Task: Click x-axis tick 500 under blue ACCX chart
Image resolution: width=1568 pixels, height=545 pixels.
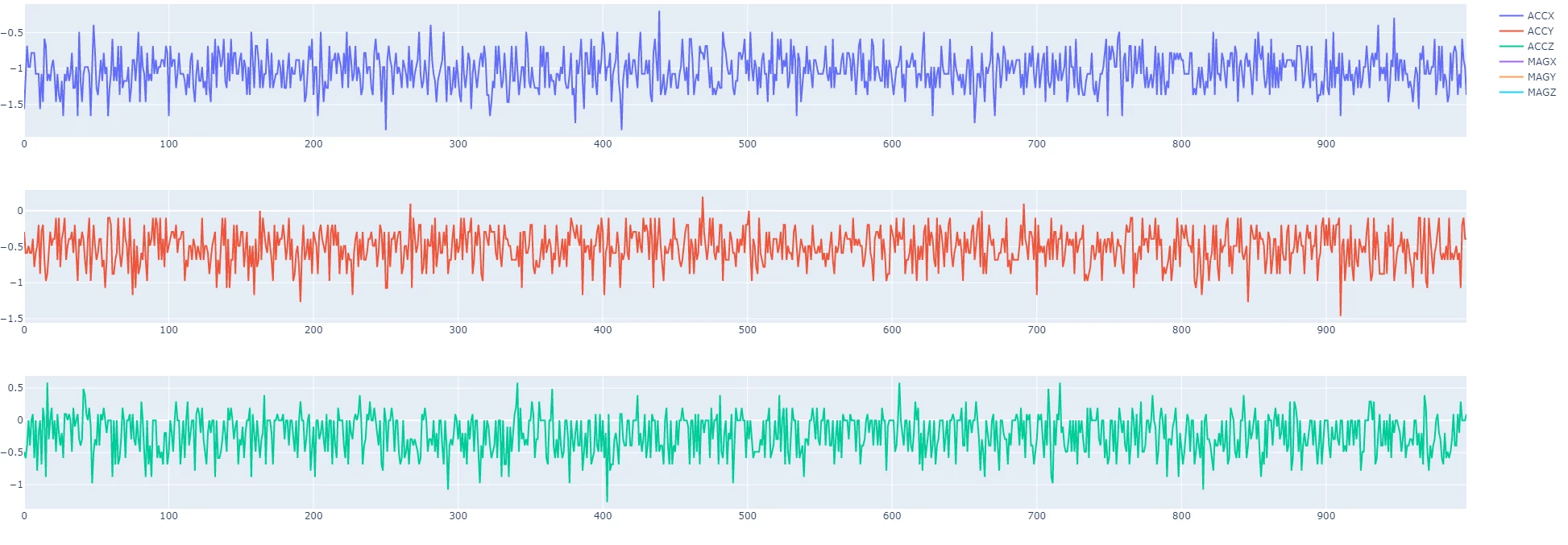Action: tap(748, 144)
